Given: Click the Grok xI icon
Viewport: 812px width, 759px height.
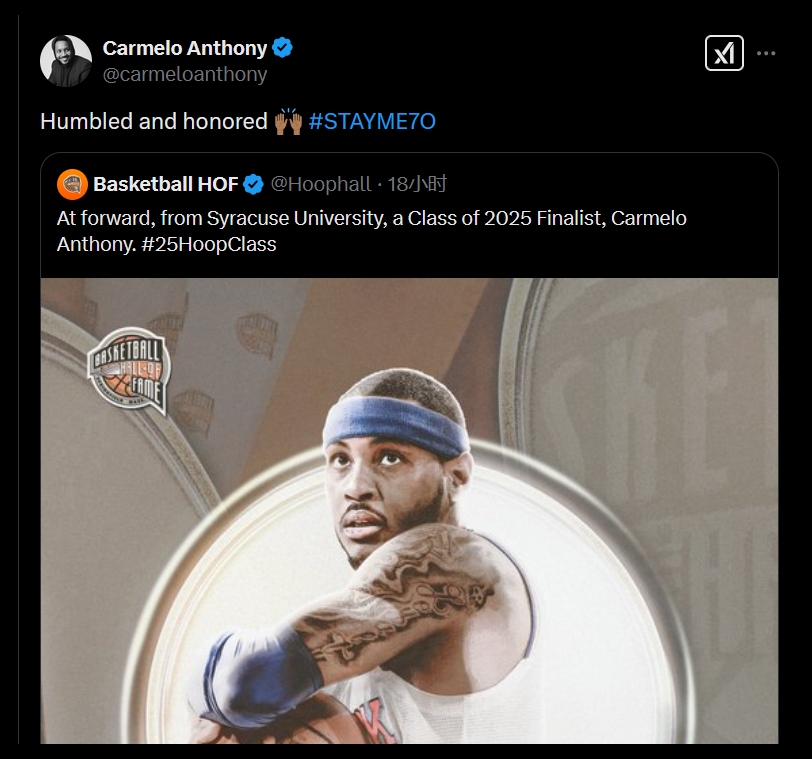Looking at the screenshot, I should pyautogui.click(x=724, y=53).
